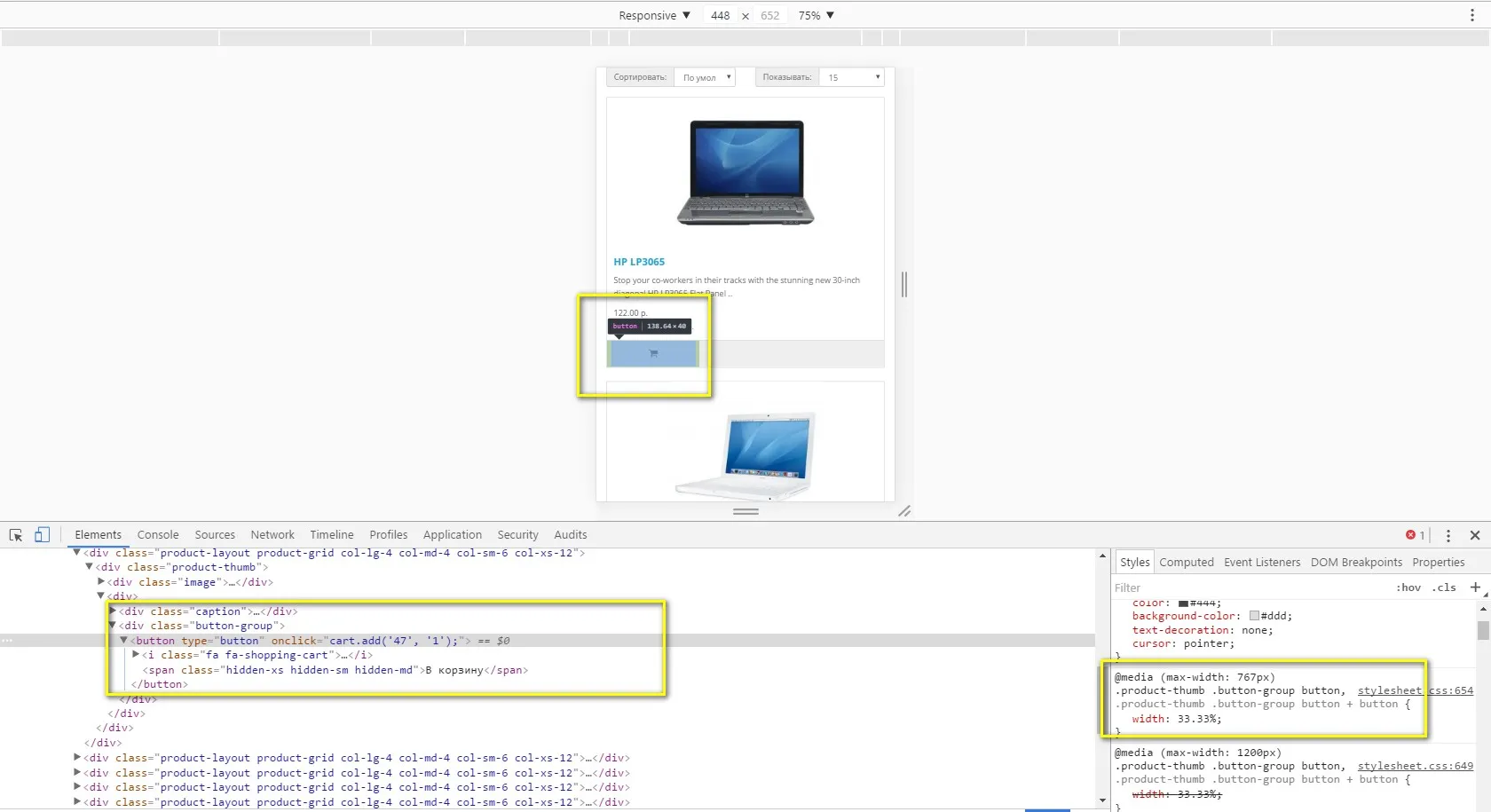Open the stylesheet.css:649 source link
Viewport: 1491px width, 812px height.
tap(1416, 766)
